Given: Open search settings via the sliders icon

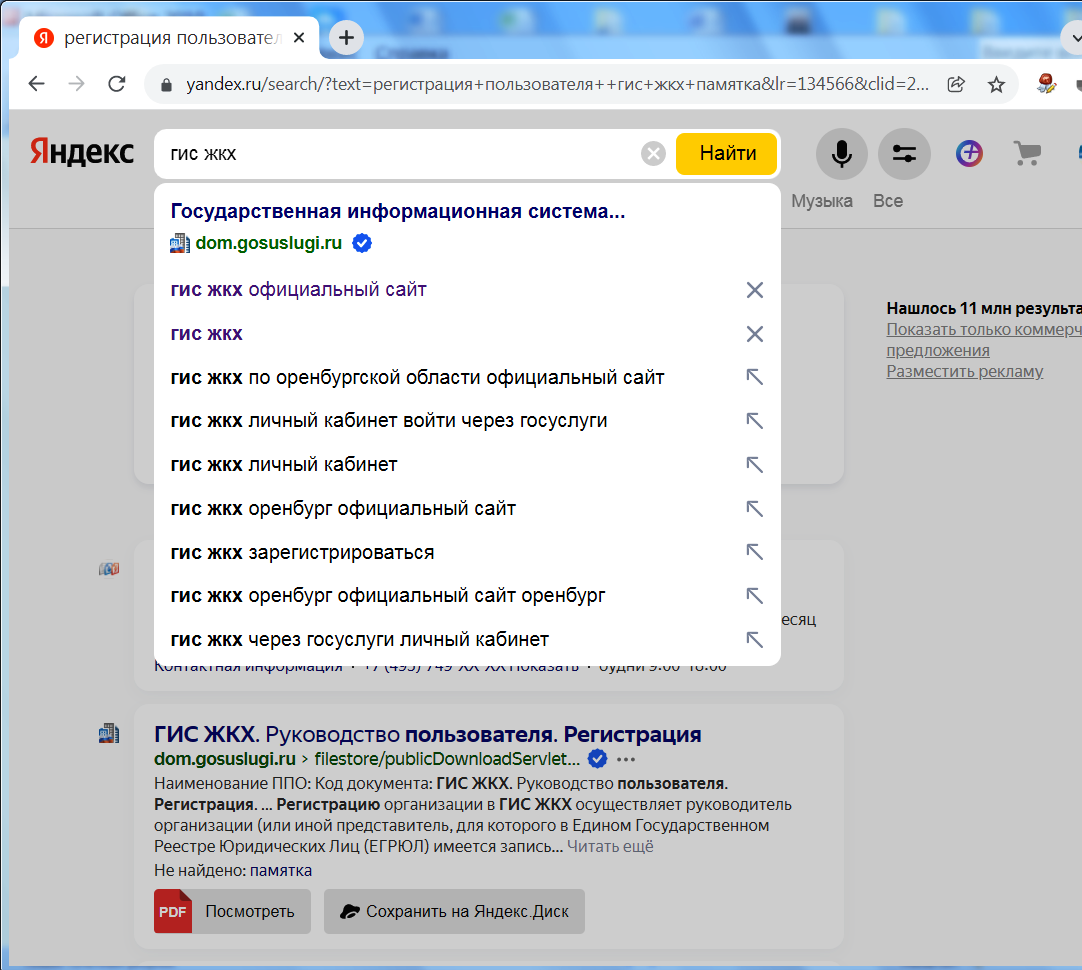Looking at the screenshot, I should pyautogui.click(x=904, y=153).
